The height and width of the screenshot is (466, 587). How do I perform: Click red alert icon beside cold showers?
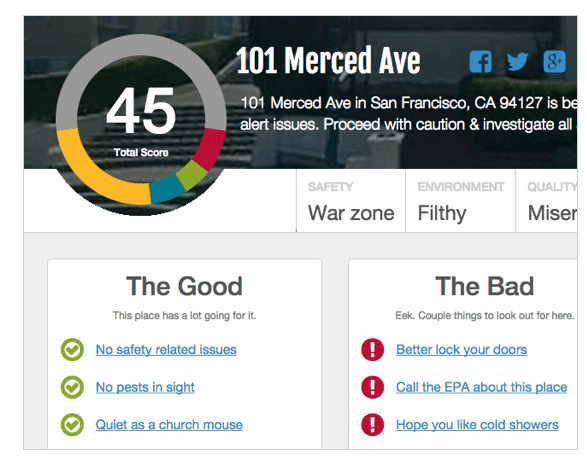point(372,424)
